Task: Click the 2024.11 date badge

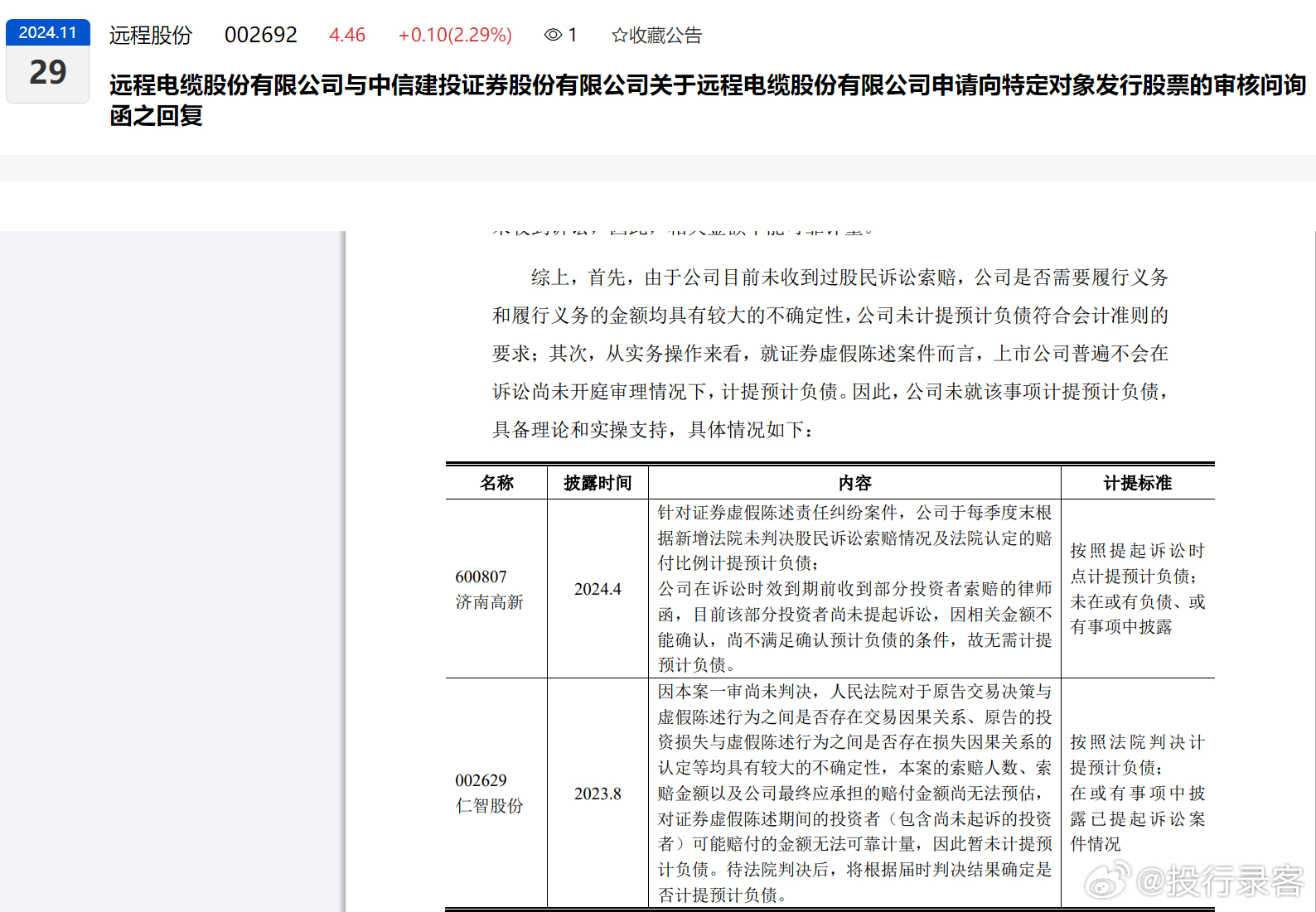Action: (x=47, y=32)
